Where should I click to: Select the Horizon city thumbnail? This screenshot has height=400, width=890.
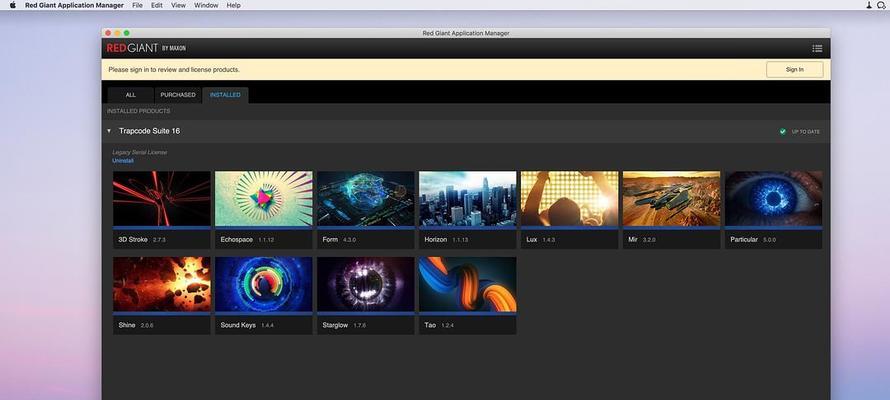pyautogui.click(x=468, y=199)
